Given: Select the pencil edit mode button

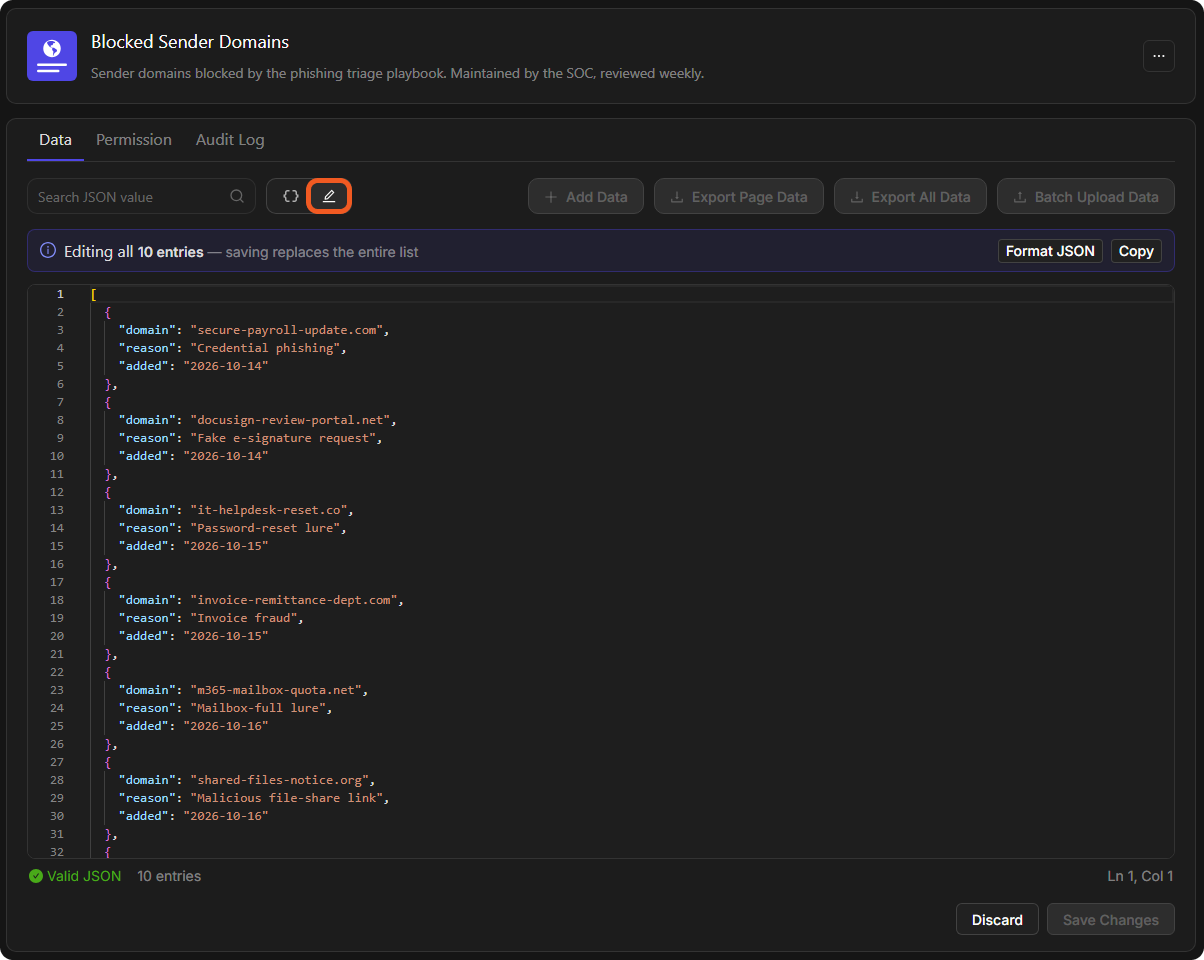Looking at the screenshot, I should pyautogui.click(x=329, y=196).
